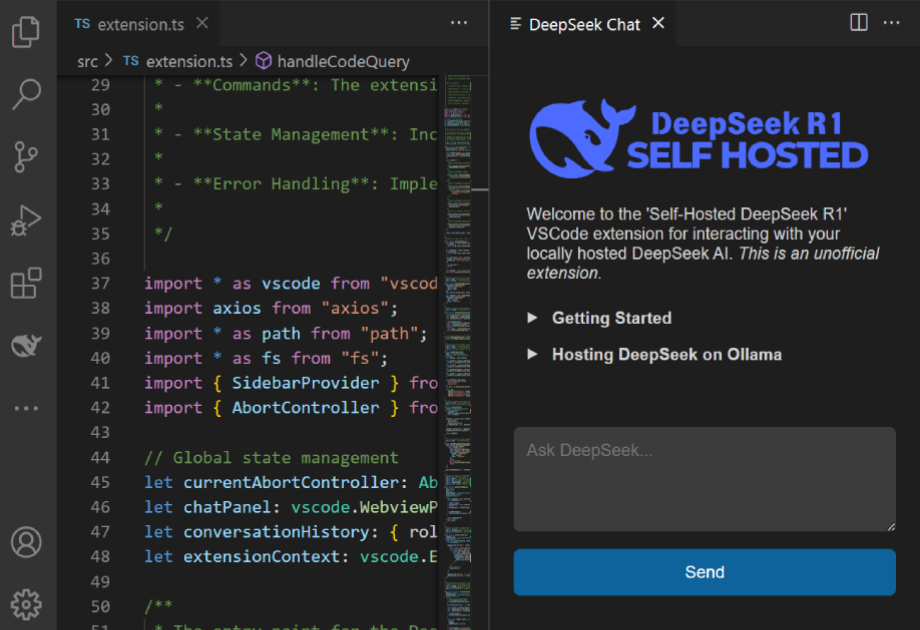Open the Search view in activity bar

(26, 94)
